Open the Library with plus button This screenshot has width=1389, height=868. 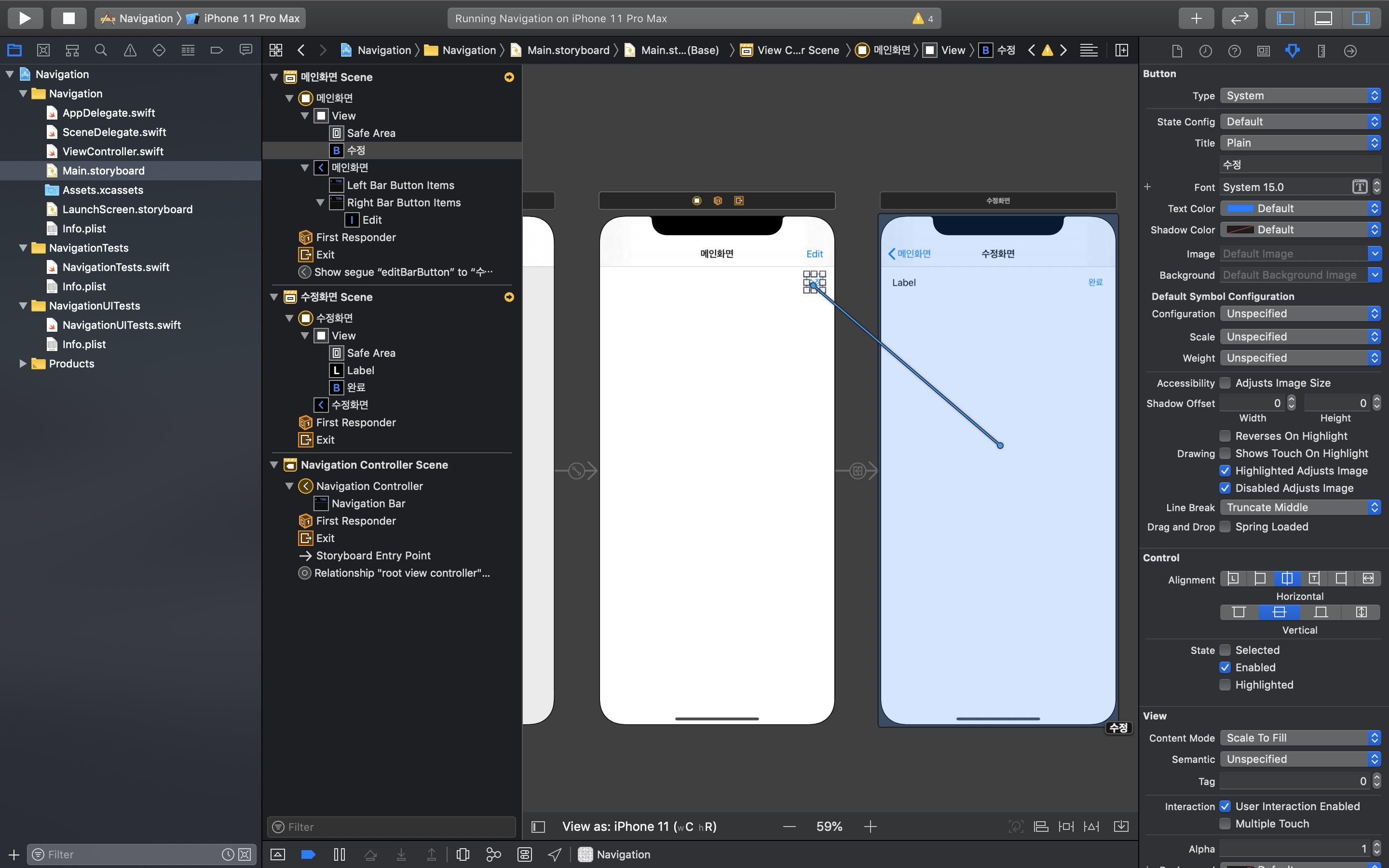point(1196,18)
